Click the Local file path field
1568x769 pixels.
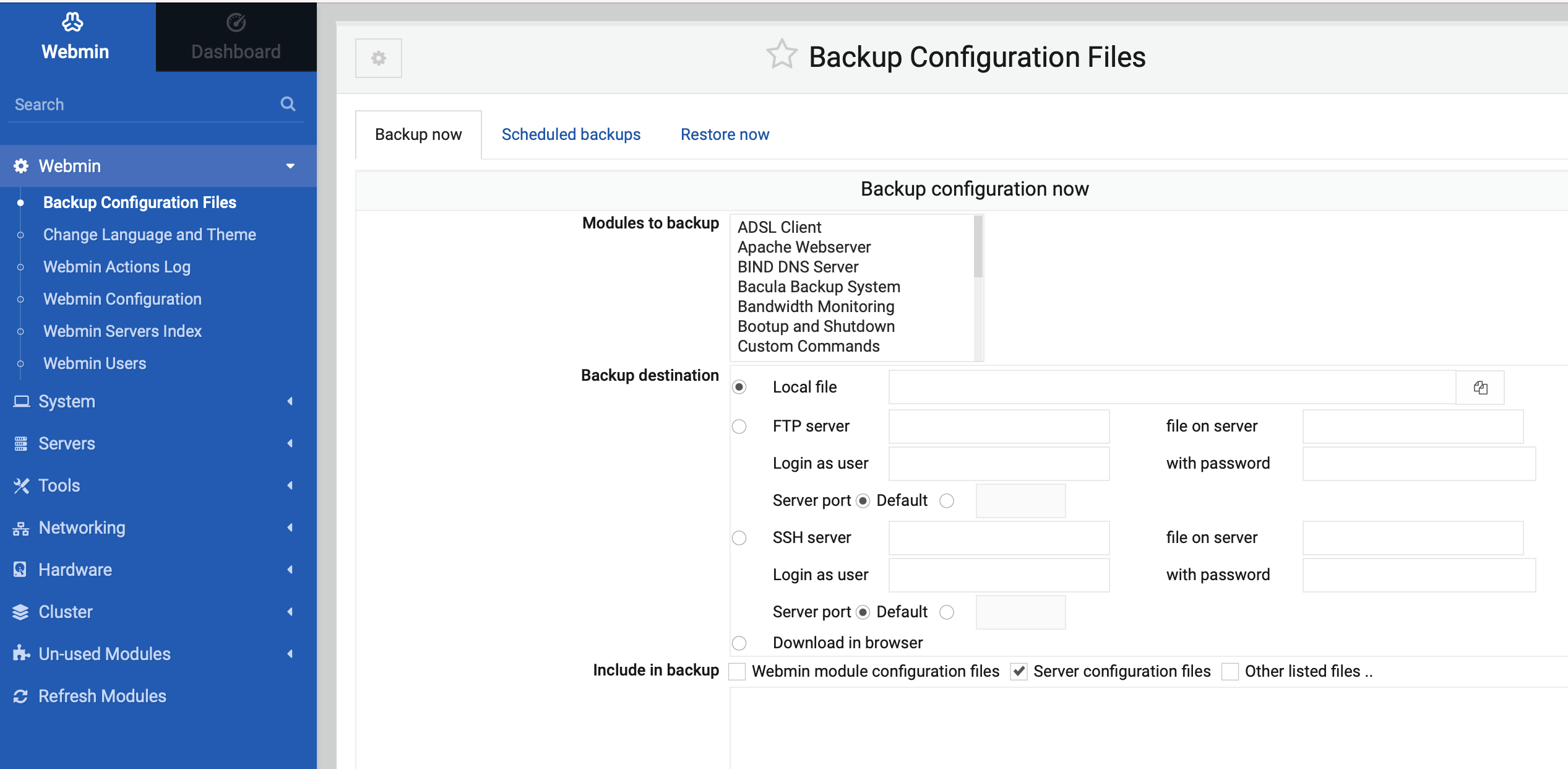point(1172,388)
